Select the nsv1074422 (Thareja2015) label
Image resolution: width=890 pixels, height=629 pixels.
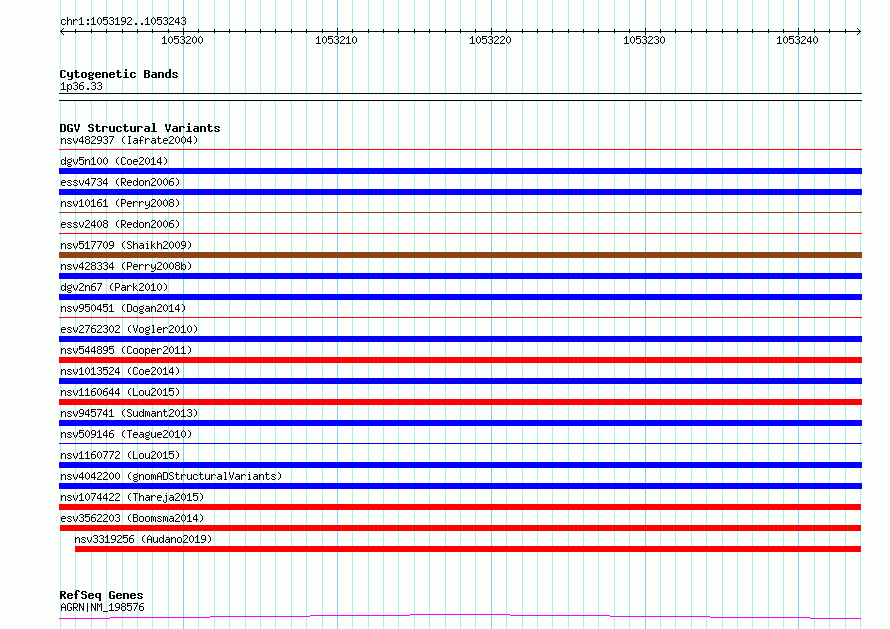coord(132,497)
